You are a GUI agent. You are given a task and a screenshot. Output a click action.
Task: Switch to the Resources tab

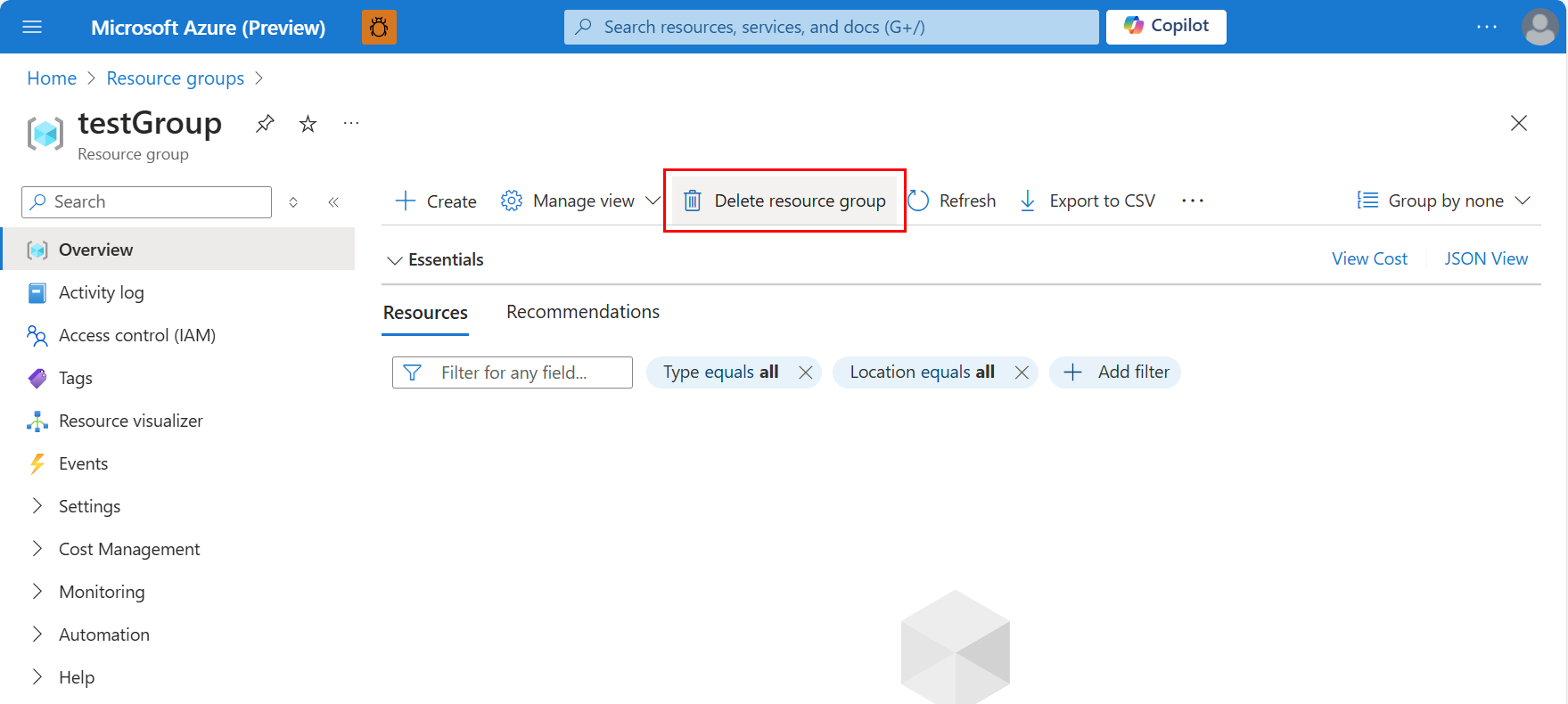(x=425, y=313)
